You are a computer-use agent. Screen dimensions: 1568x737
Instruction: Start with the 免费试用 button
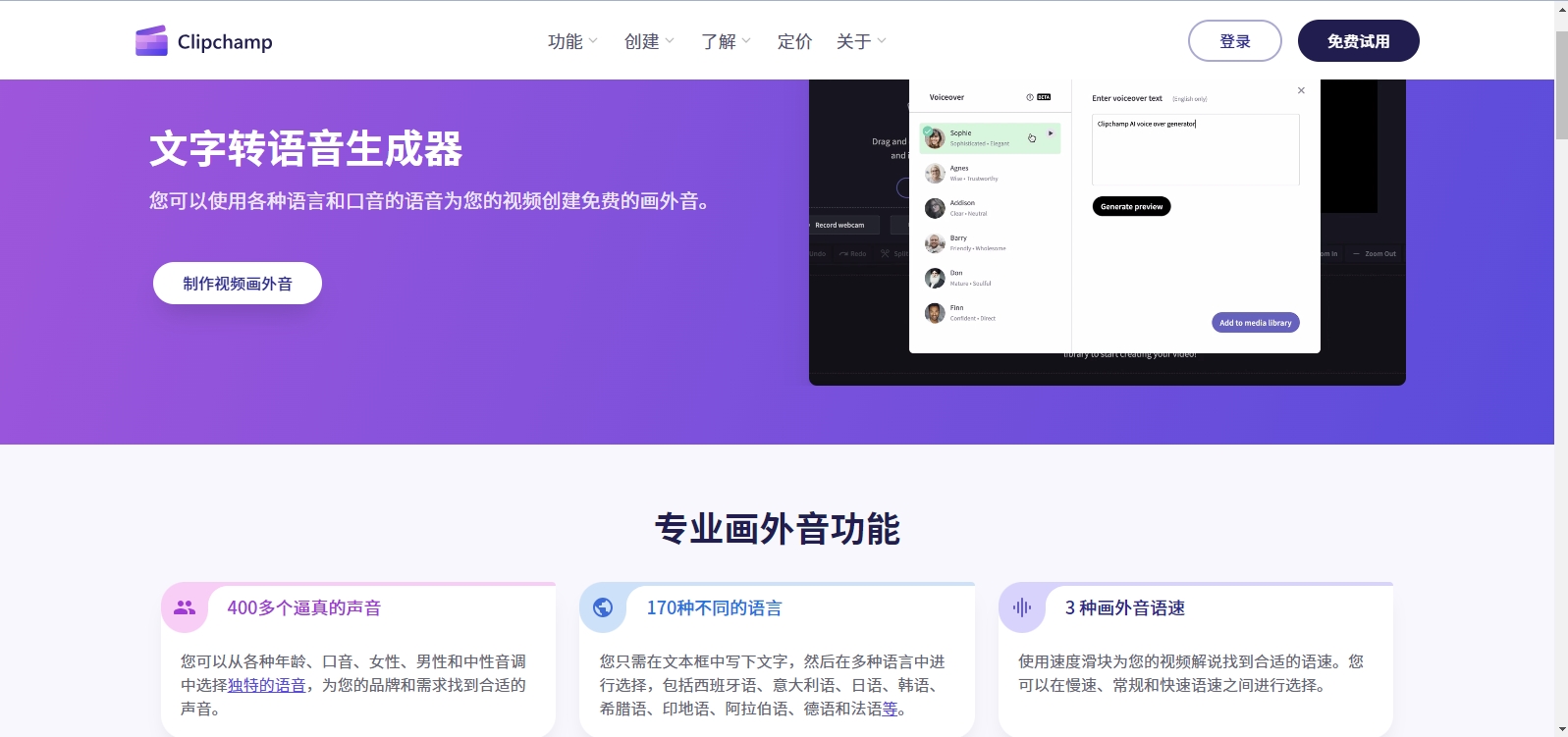coord(1358,41)
